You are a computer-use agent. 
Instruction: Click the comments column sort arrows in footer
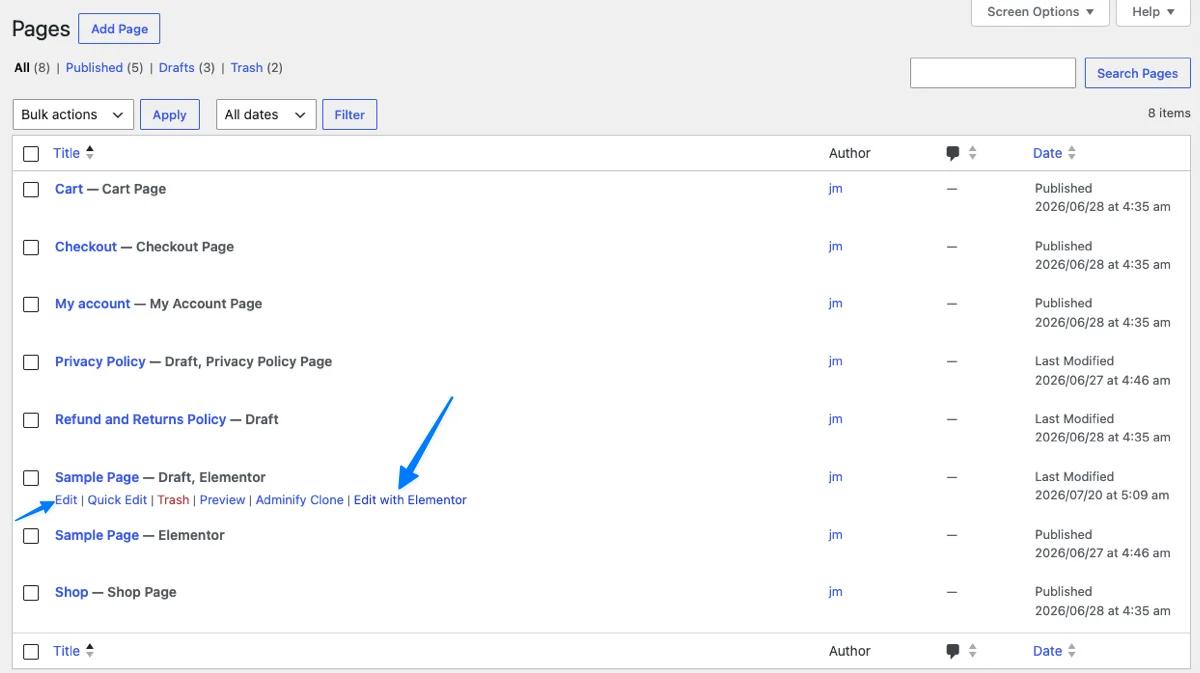point(972,651)
